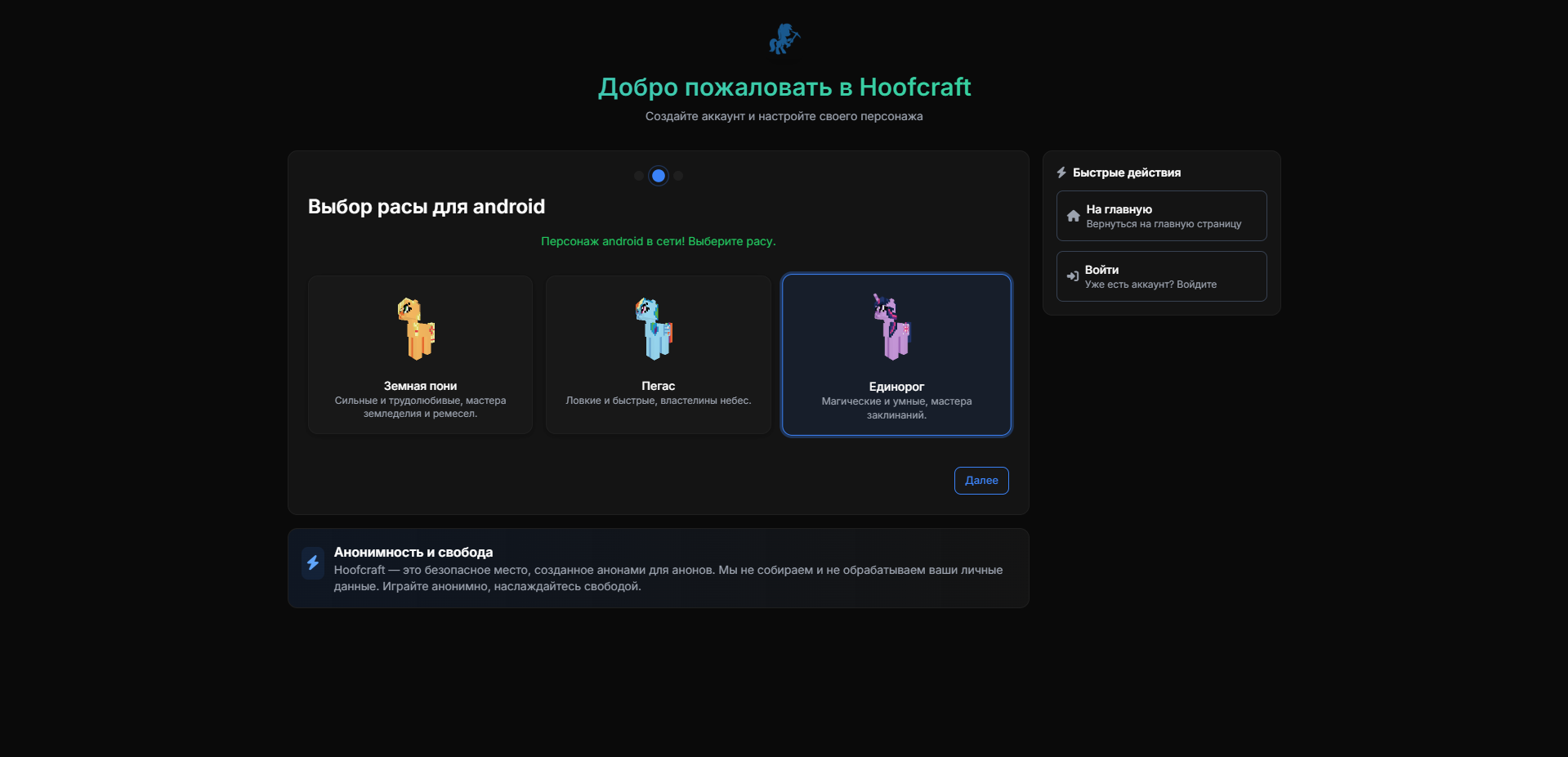Go to На главную quick action
The width and height of the screenshot is (1568, 757).
[1161, 216]
